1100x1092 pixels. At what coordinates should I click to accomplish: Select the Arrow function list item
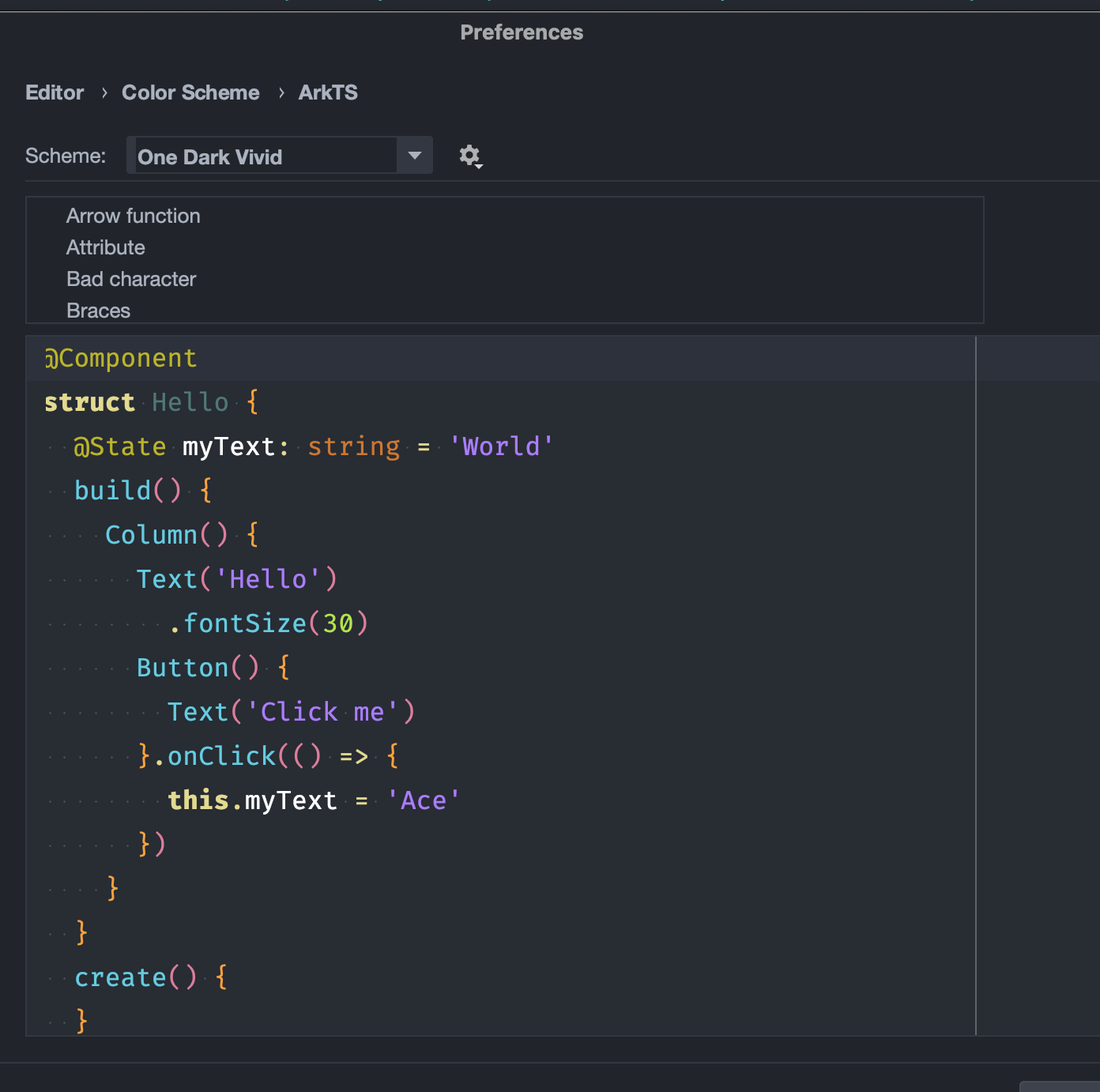pyautogui.click(x=134, y=216)
